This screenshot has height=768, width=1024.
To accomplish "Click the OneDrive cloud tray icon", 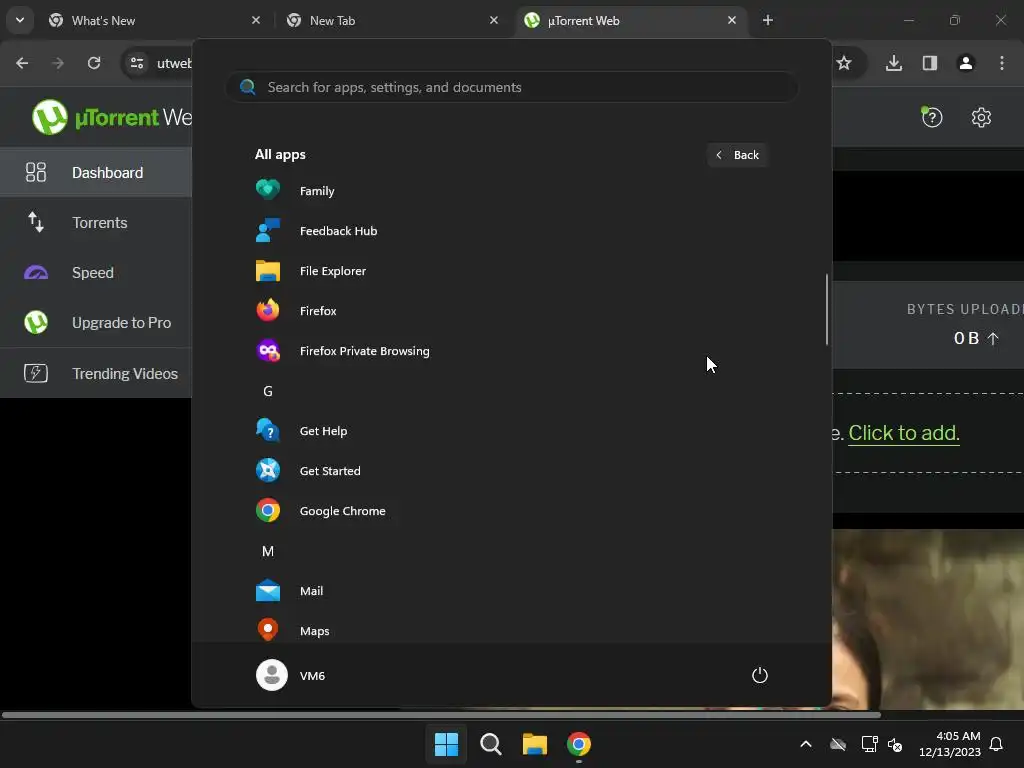I will [838, 744].
